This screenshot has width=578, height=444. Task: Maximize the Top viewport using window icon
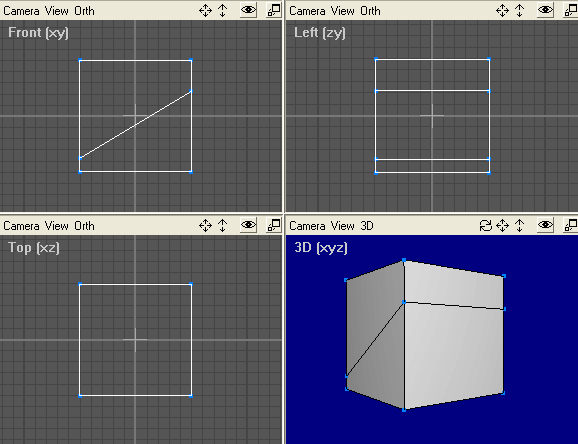pyautogui.click(x=274, y=225)
